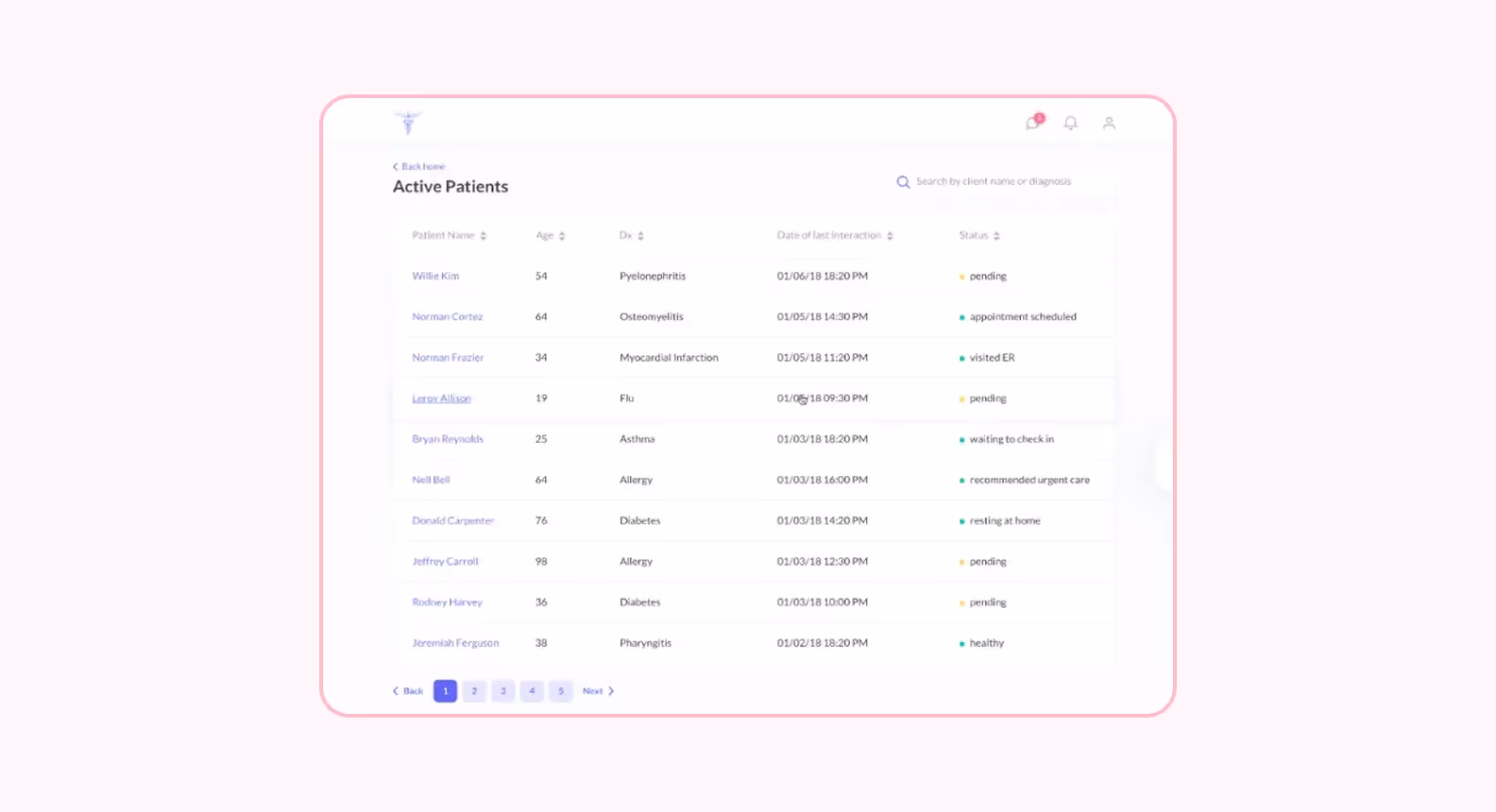Go to page 3

click(x=503, y=691)
